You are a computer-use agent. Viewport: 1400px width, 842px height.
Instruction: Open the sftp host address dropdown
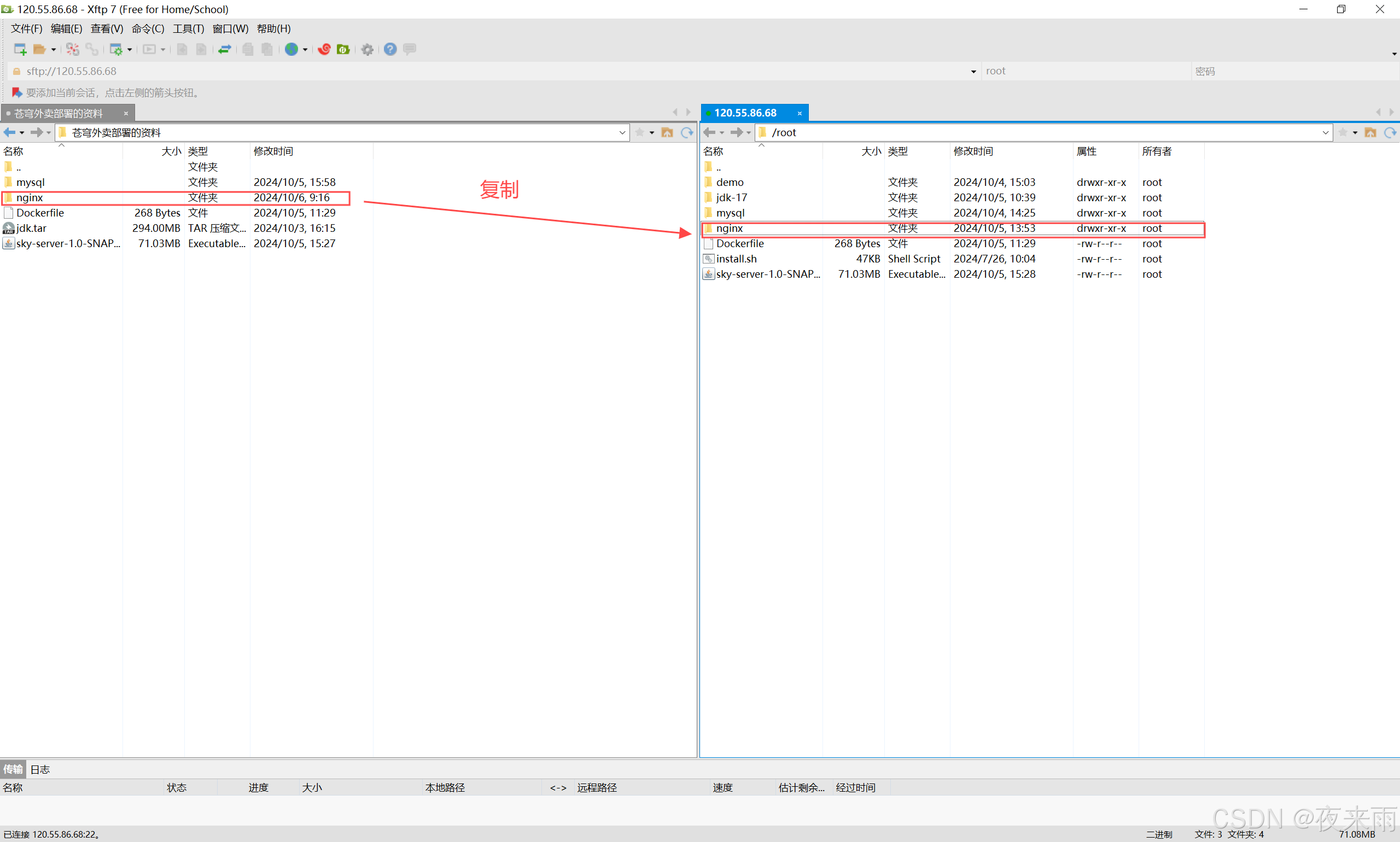coord(973,71)
